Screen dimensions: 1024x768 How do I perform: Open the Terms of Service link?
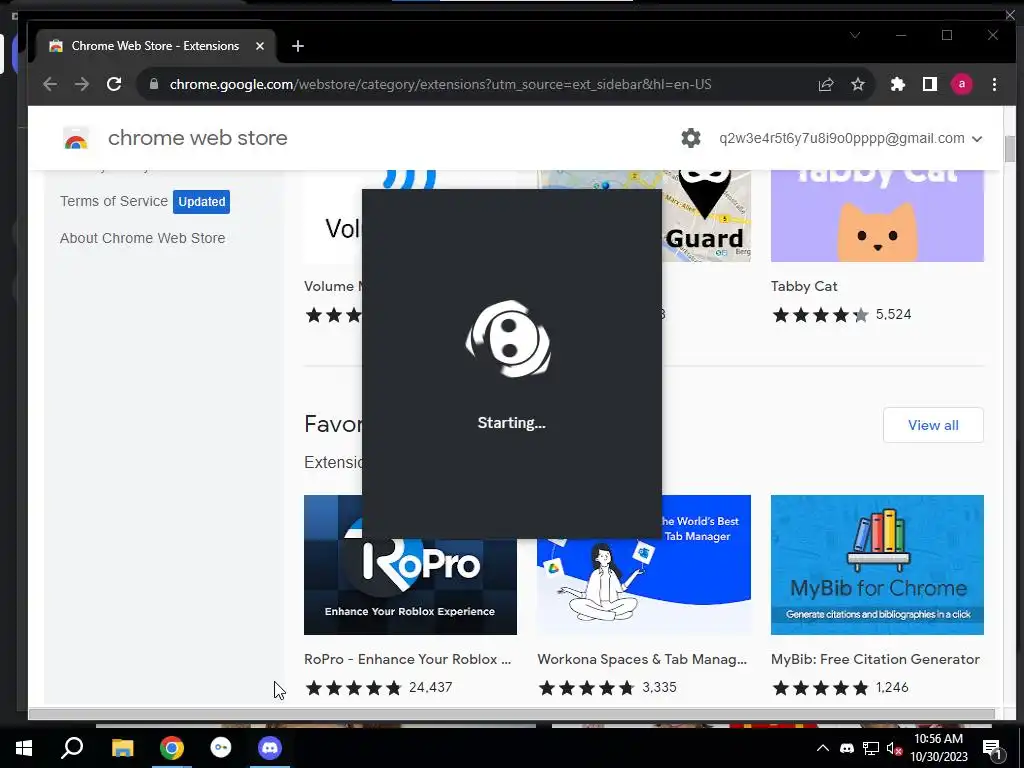114,201
